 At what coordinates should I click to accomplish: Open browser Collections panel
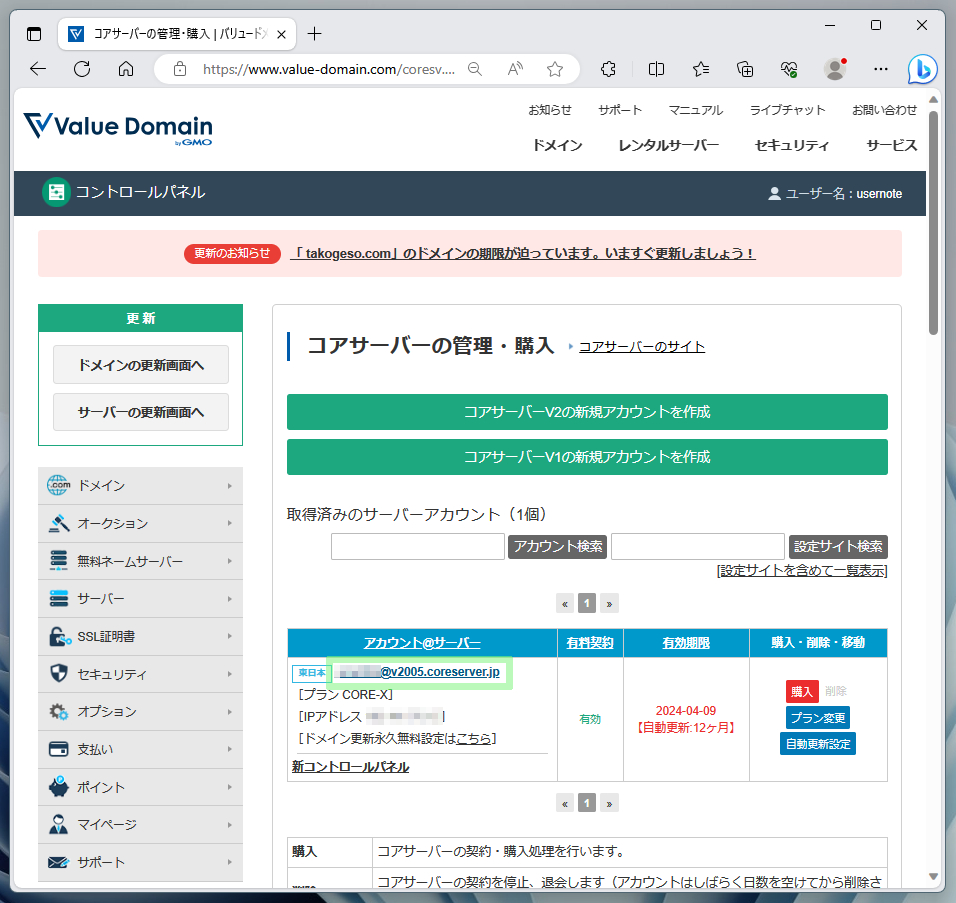(x=745, y=69)
